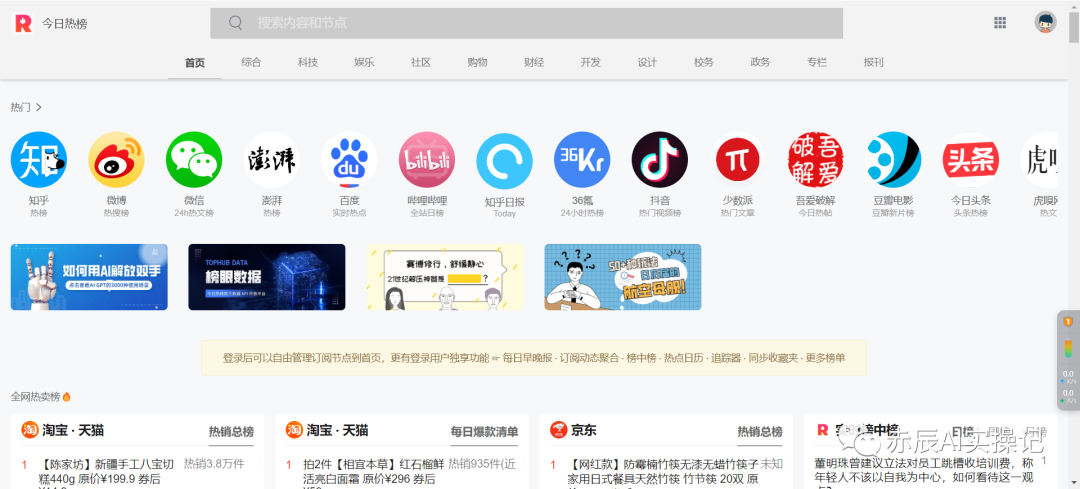Open the 知乎 hot list icon
This screenshot has width=1080, height=489.
39,160
